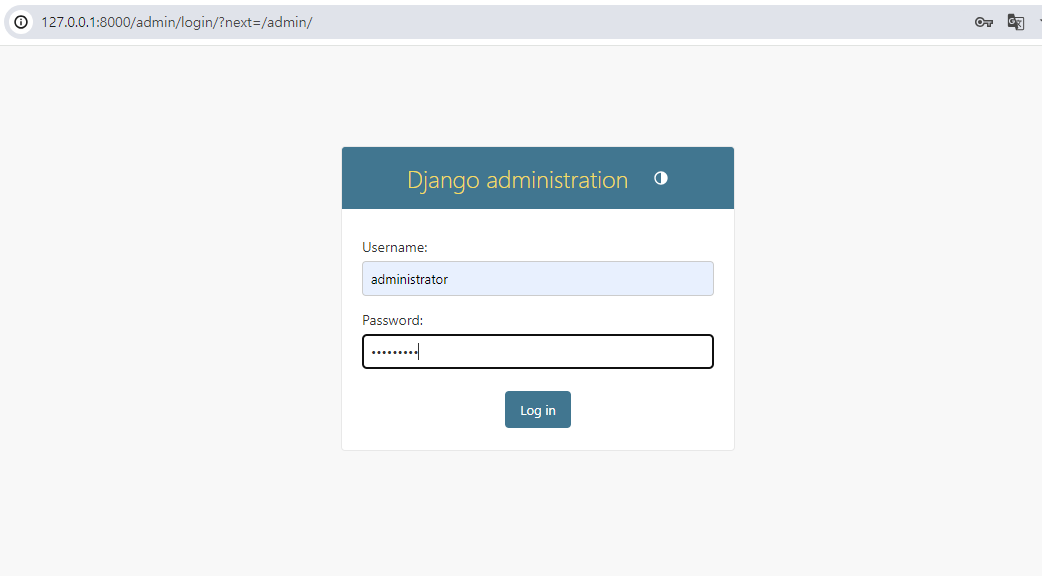Click the Log in button

pos(538,410)
